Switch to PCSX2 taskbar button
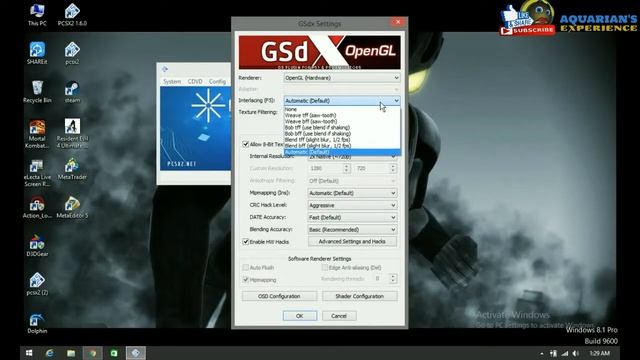 [x=136, y=353]
